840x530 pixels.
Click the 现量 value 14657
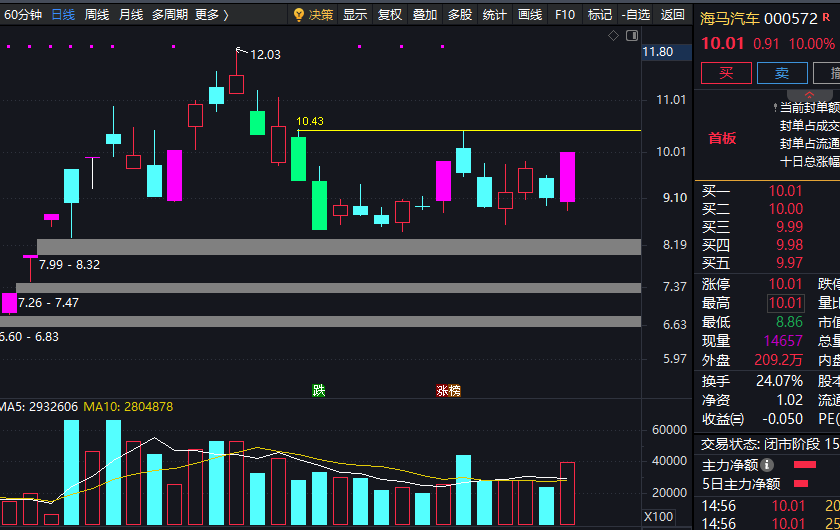point(783,341)
